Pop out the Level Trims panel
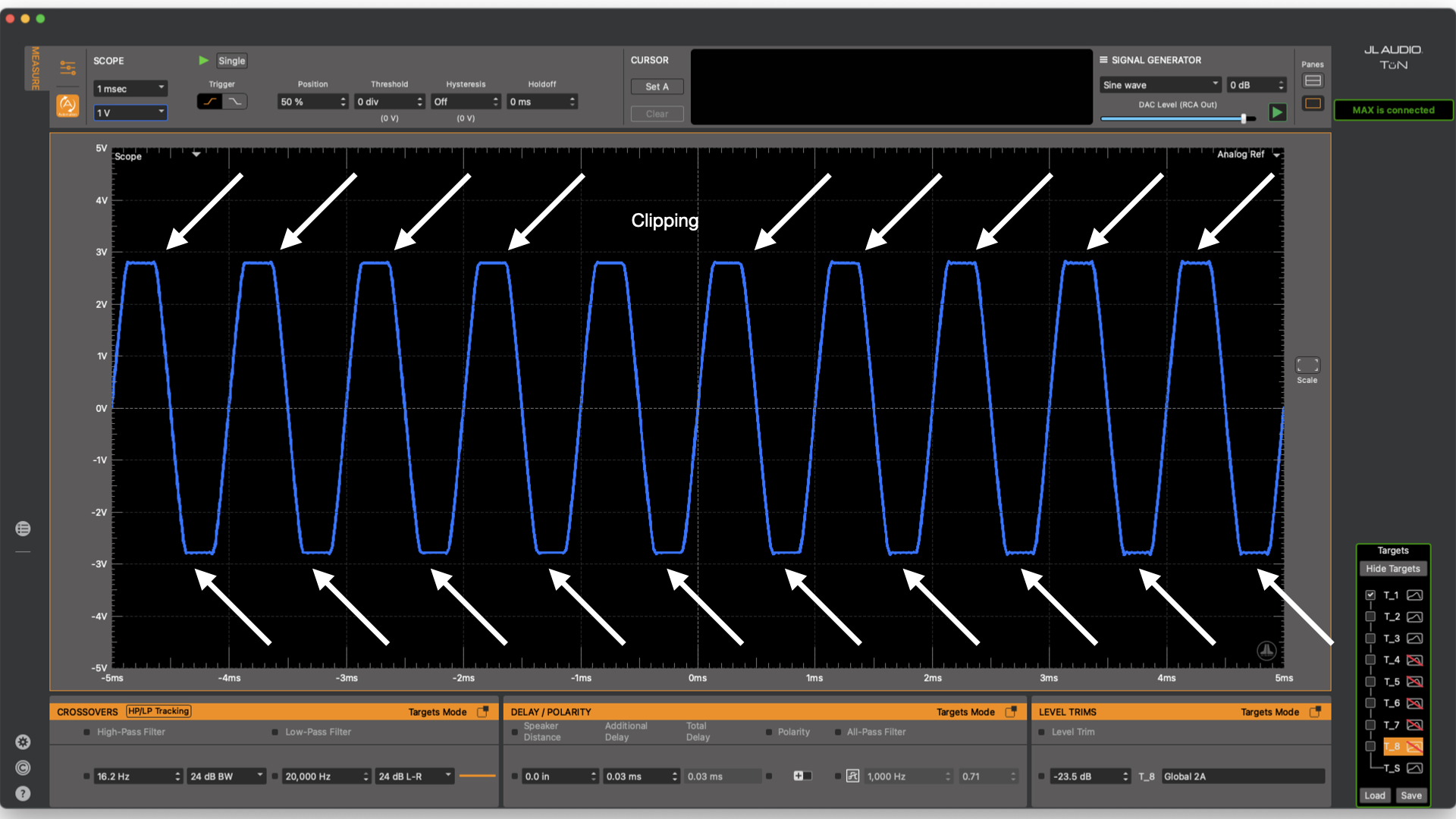This screenshot has width=1456, height=819. [x=1315, y=711]
